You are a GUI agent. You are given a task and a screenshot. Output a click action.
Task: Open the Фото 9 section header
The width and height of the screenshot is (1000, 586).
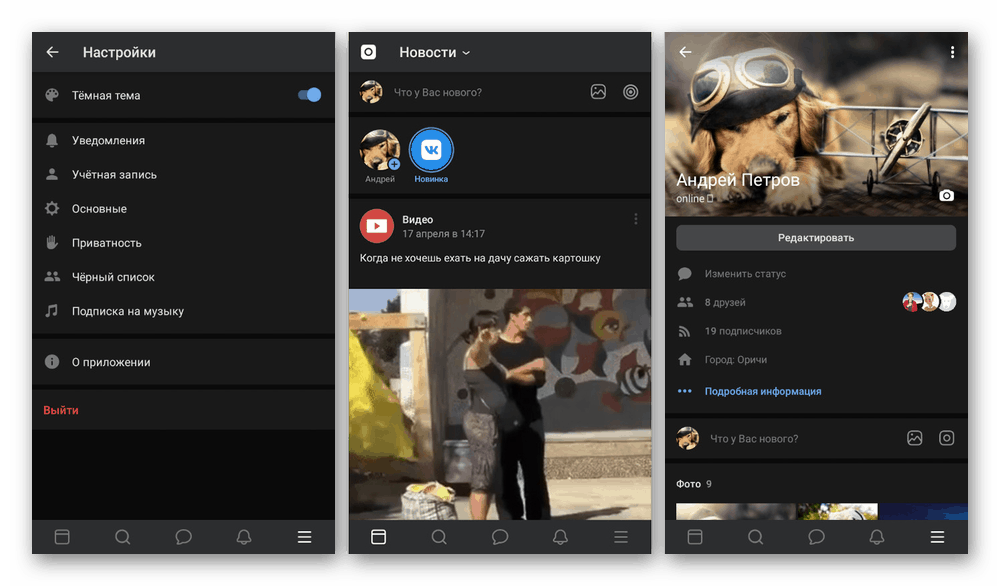(x=694, y=484)
